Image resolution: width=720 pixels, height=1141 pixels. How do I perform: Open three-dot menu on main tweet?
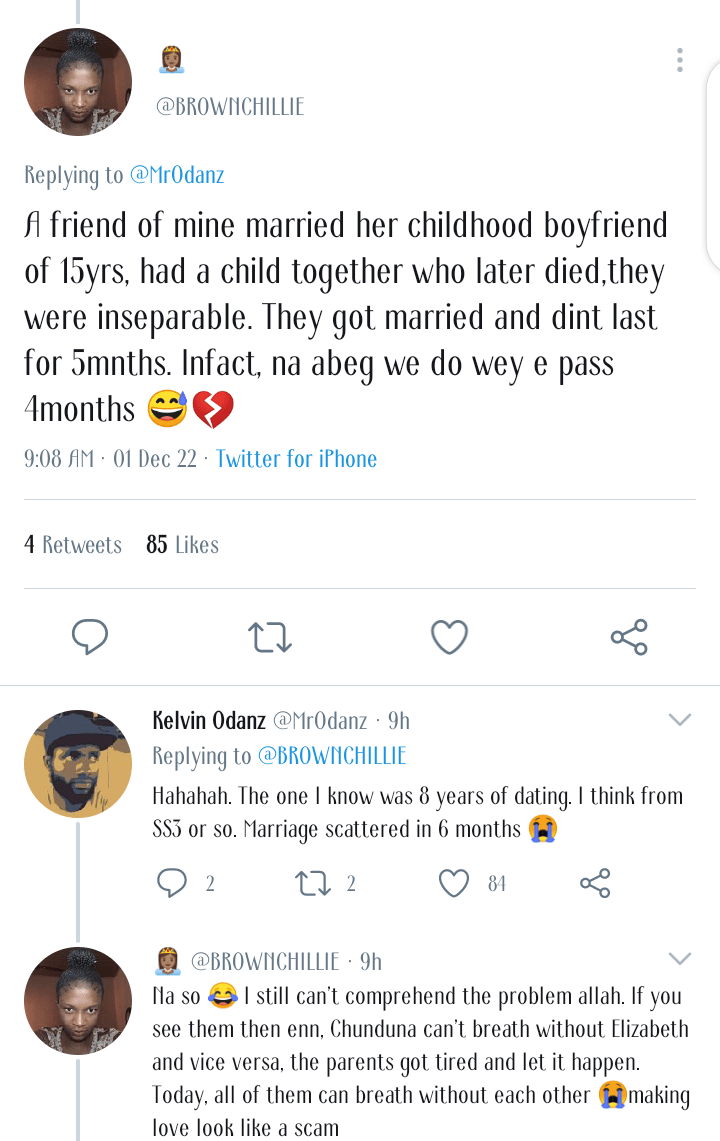[x=679, y=60]
